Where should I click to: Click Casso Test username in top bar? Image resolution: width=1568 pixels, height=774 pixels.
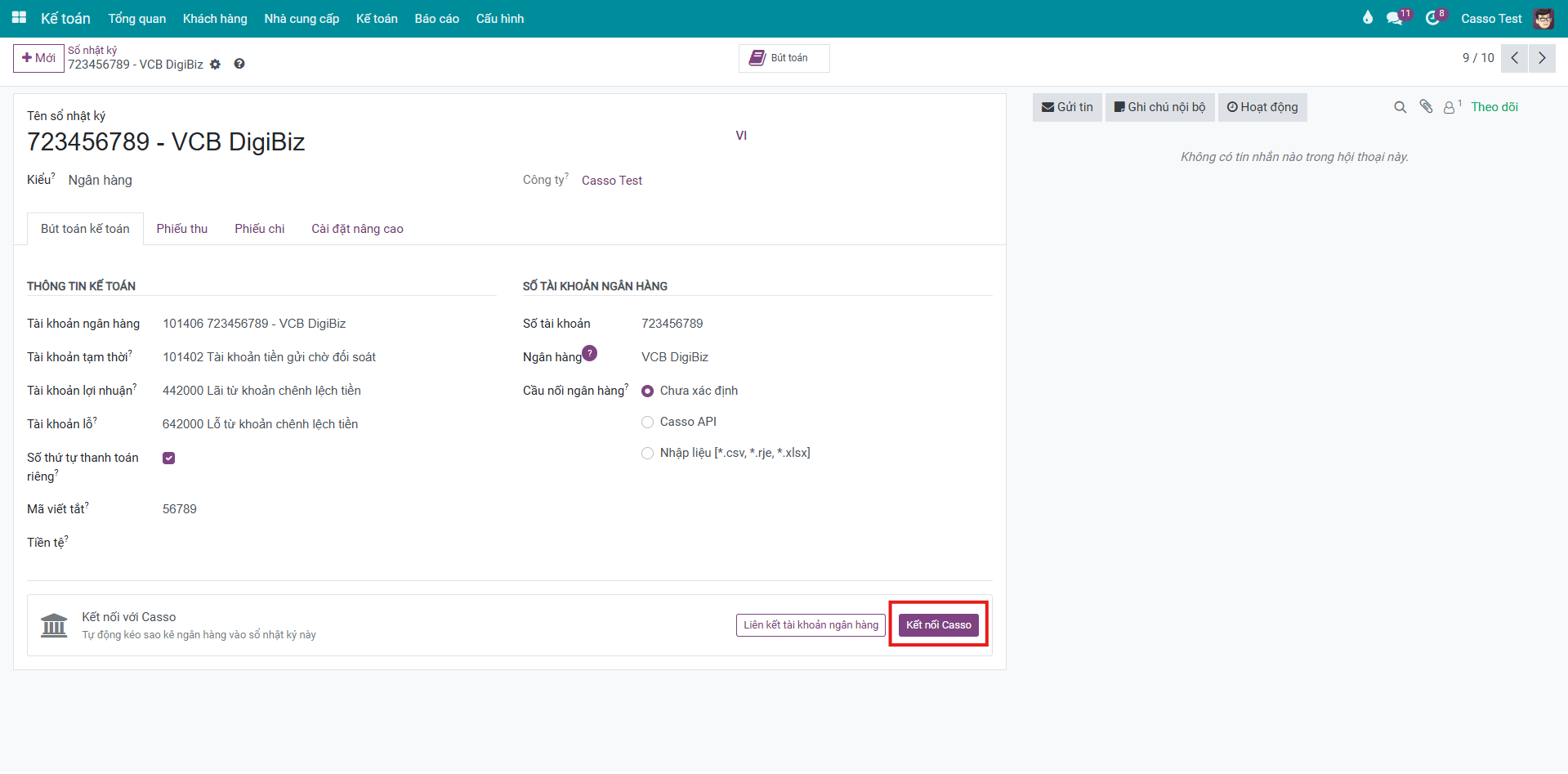coord(1491,18)
